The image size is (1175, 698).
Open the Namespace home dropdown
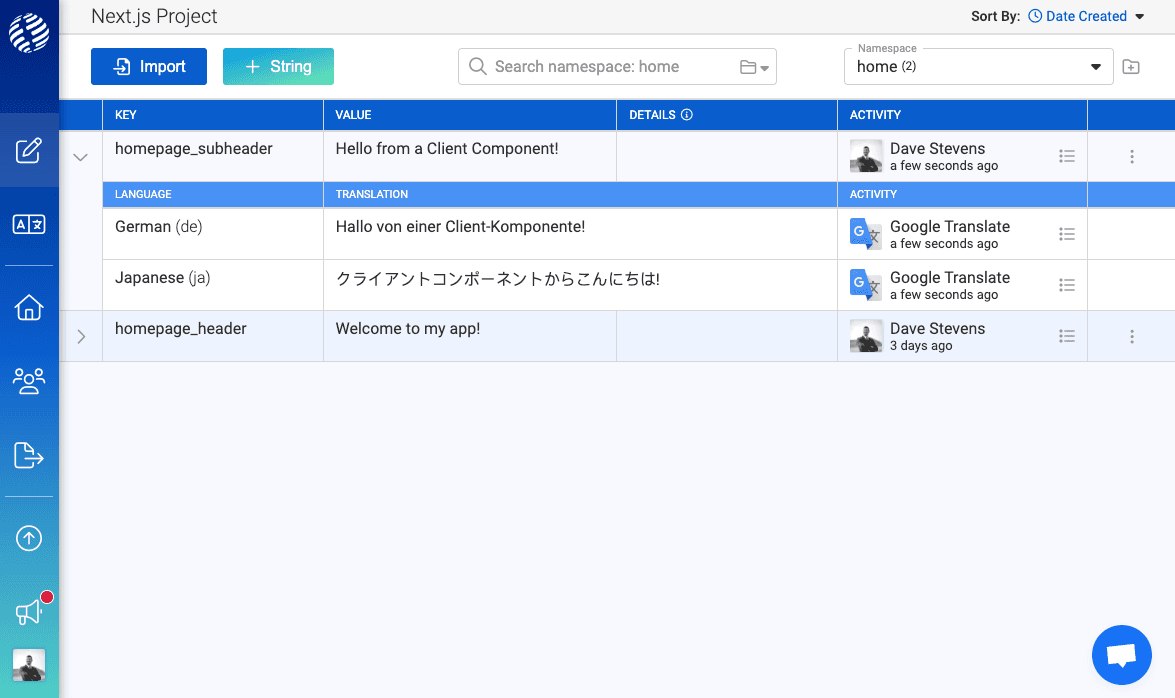[978, 67]
